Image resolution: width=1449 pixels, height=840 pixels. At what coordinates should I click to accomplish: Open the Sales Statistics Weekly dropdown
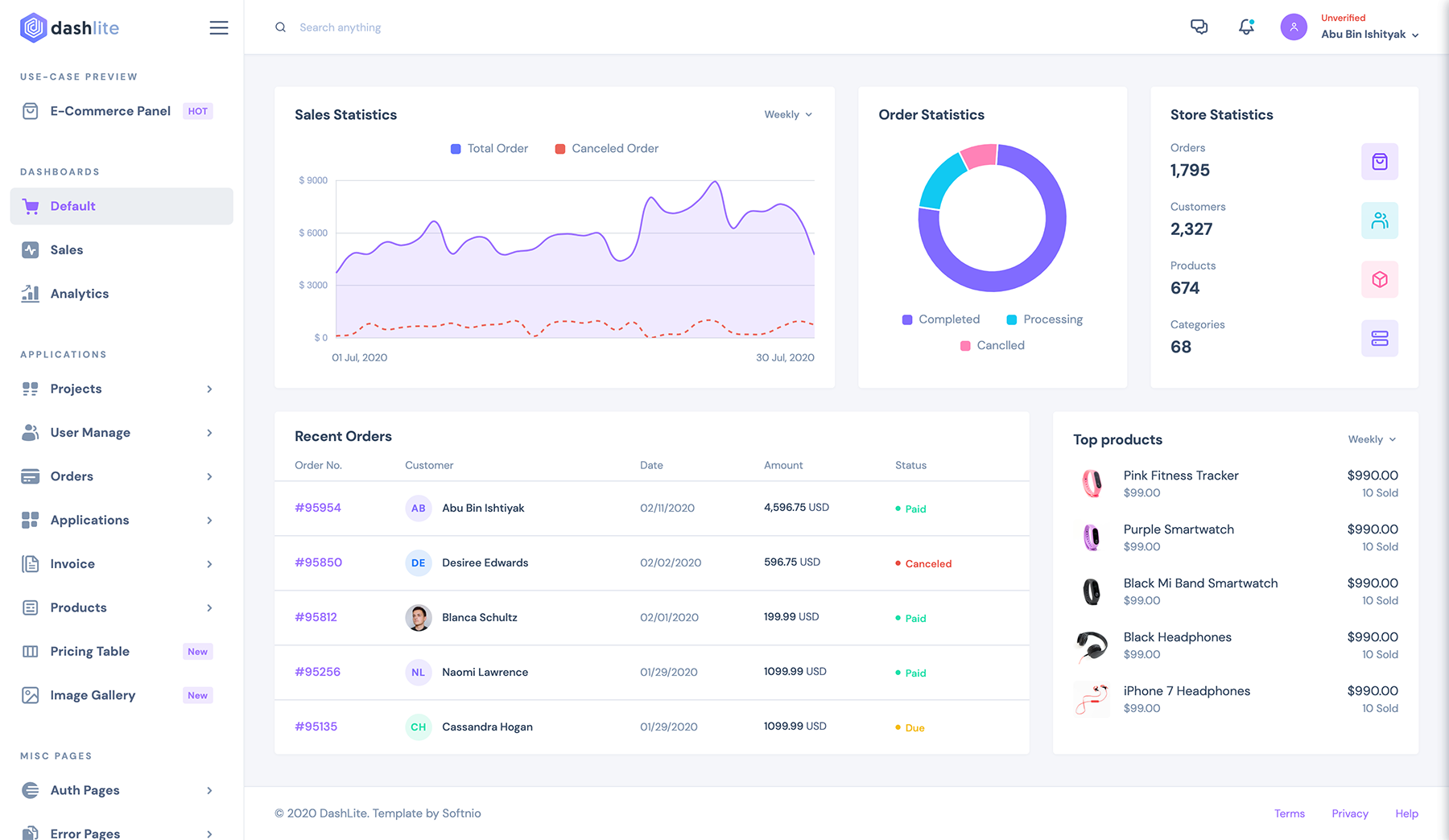[787, 115]
